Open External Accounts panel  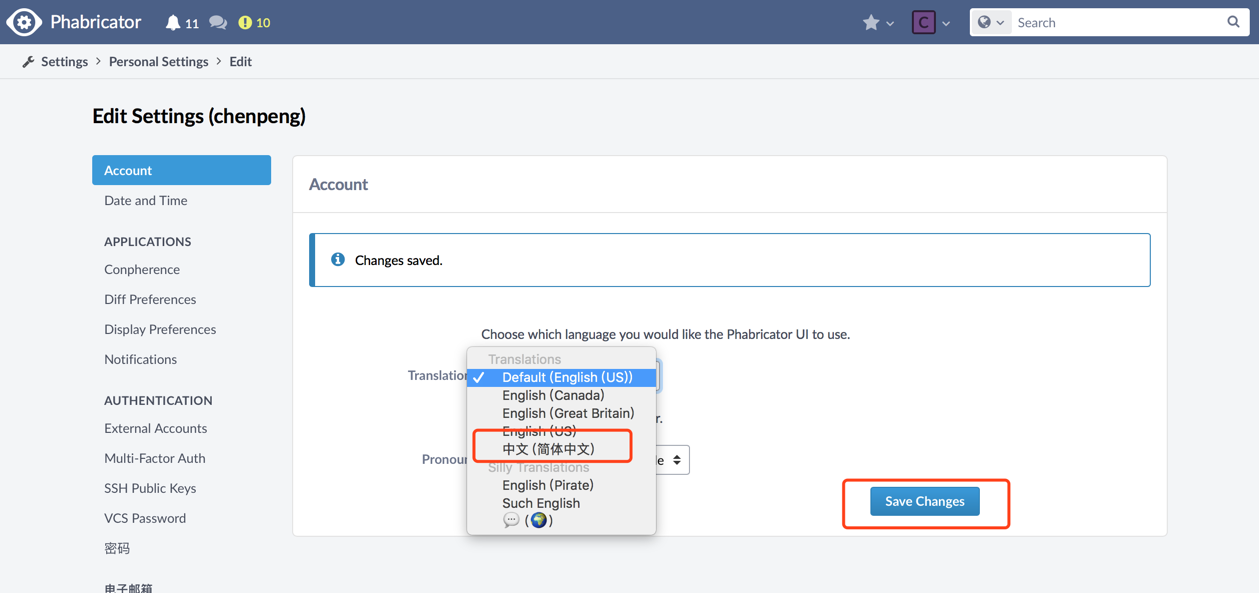(155, 428)
